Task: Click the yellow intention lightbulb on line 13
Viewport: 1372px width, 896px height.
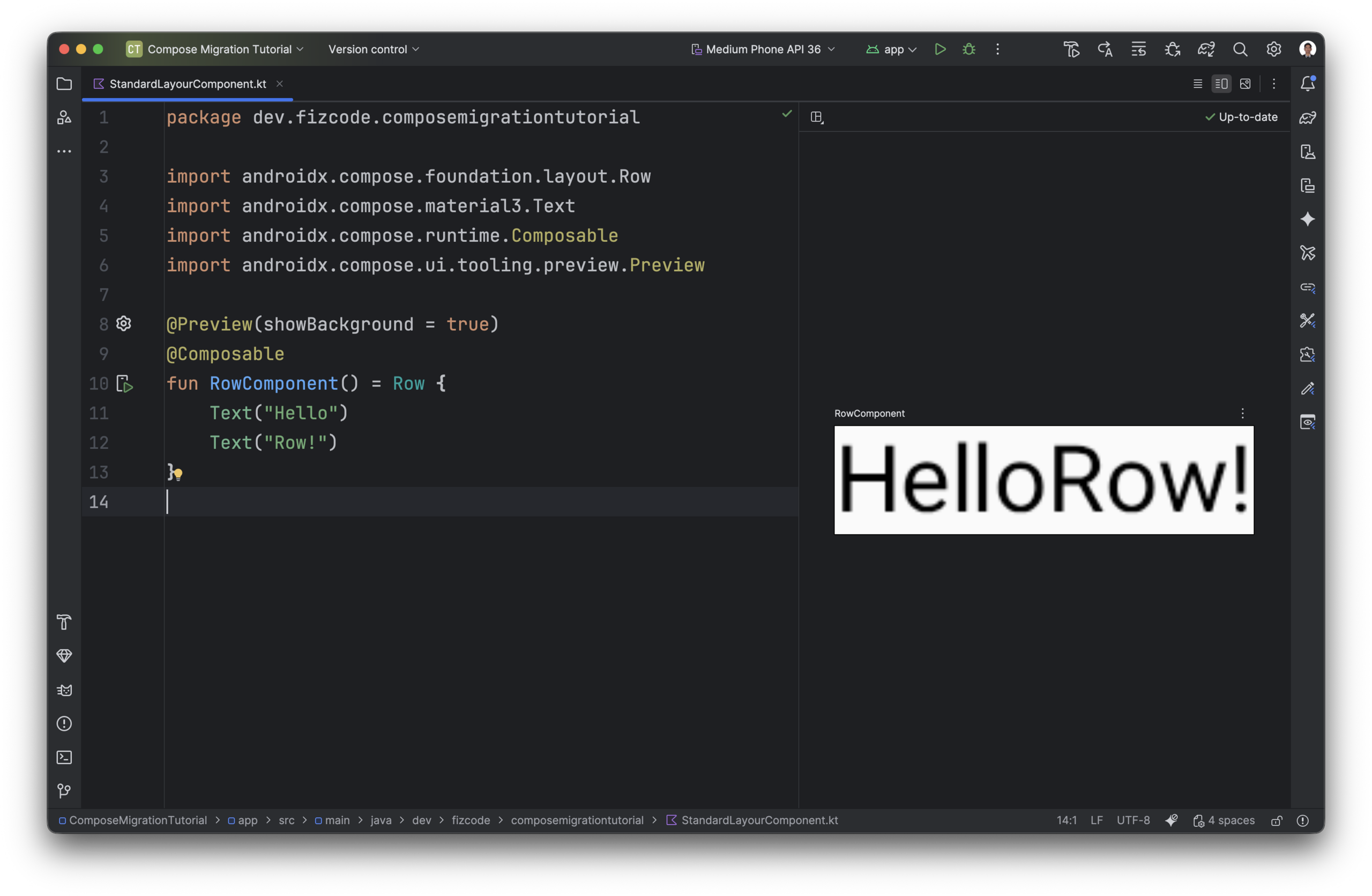Action: (178, 474)
